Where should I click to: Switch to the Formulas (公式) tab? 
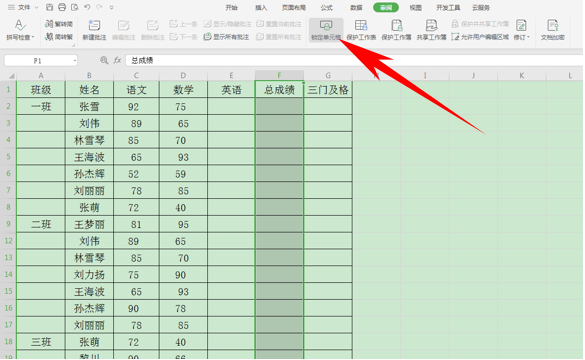tap(326, 7)
